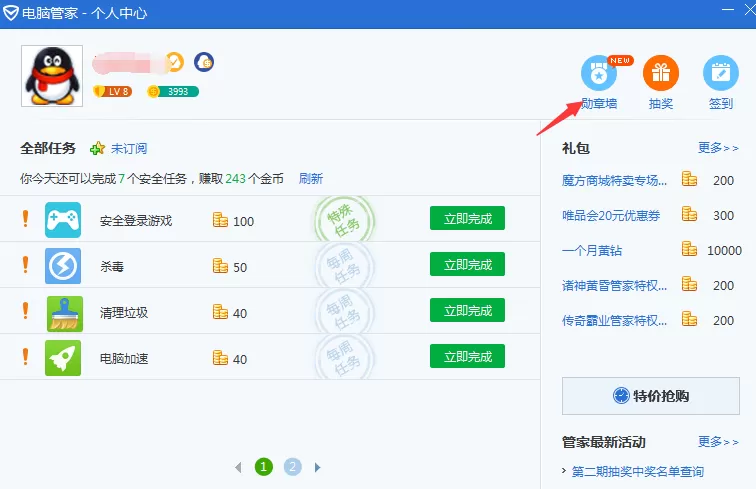The width and height of the screenshot is (756, 489).
Task: Click coin icon in 清理垃圾 row
Action: click(220, 312)
